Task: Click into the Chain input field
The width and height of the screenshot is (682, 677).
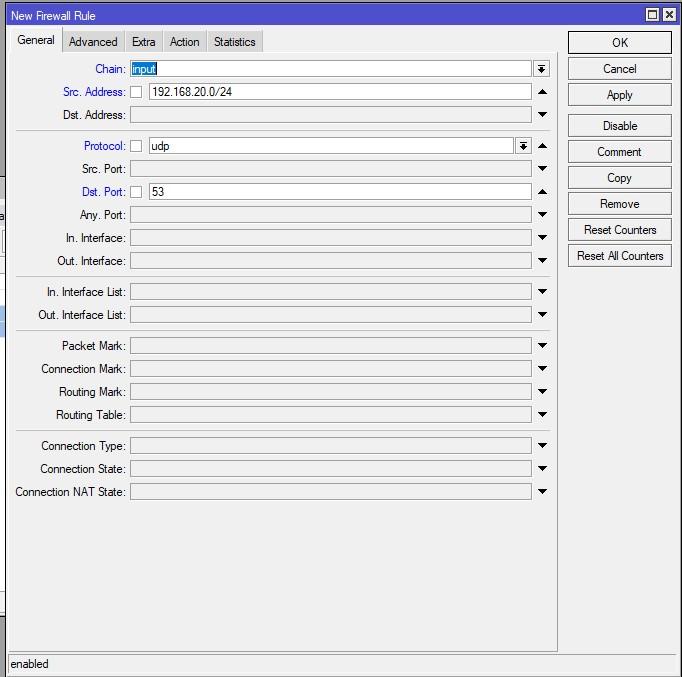Action: [331, 69]
